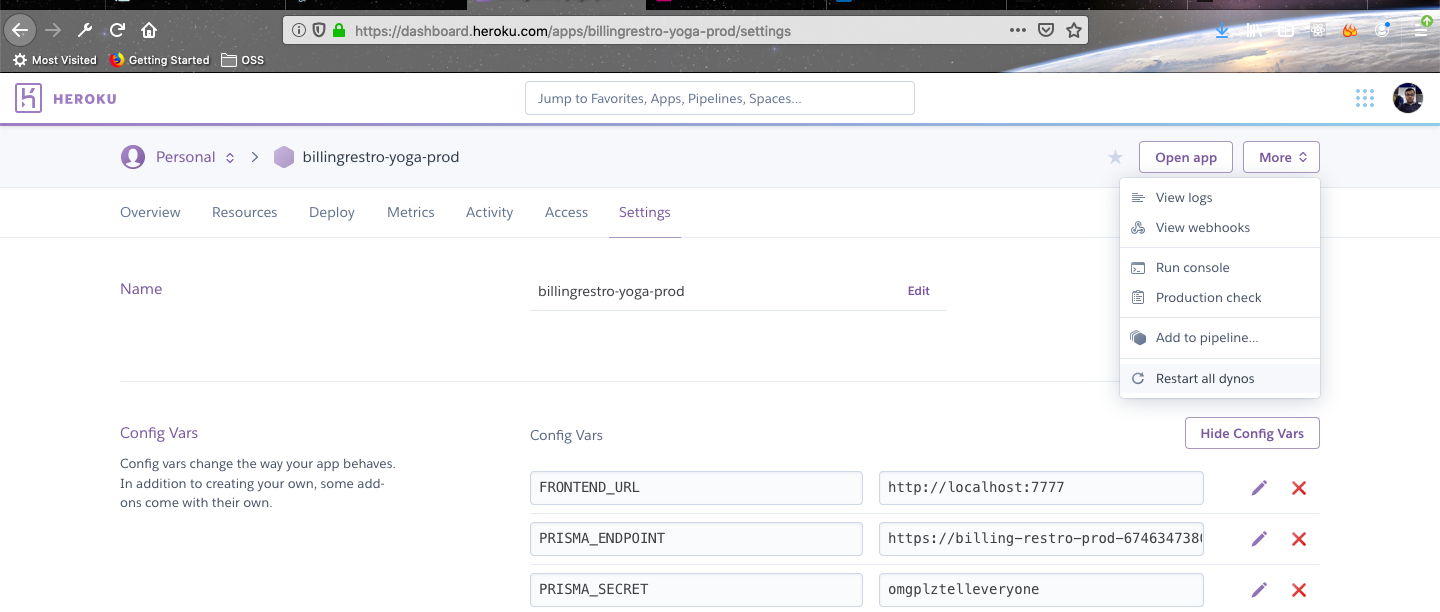Click the PRISMA_SECRET key field

(696, 589)
